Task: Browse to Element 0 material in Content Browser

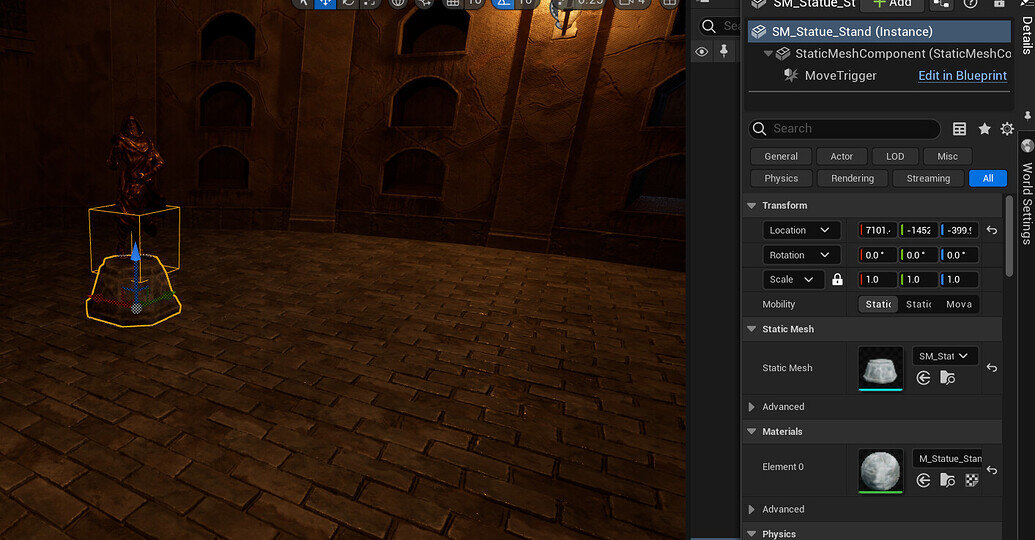Action: (947, 480)
